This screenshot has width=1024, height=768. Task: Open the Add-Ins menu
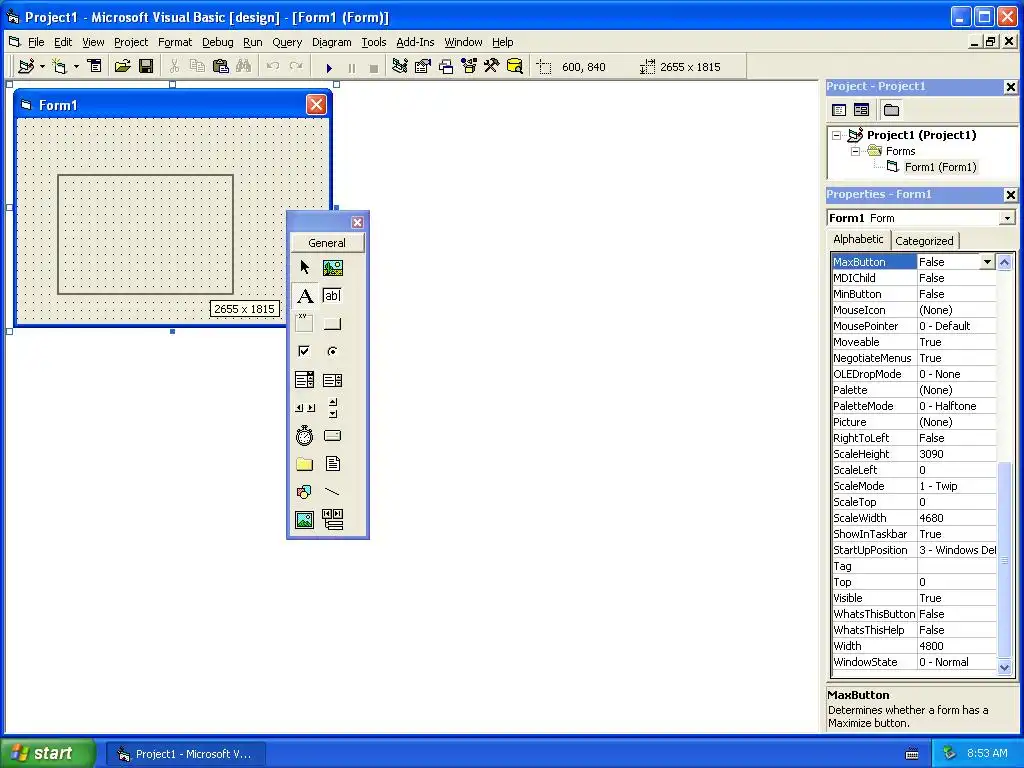pyautogui.click(x=415, y=42)
